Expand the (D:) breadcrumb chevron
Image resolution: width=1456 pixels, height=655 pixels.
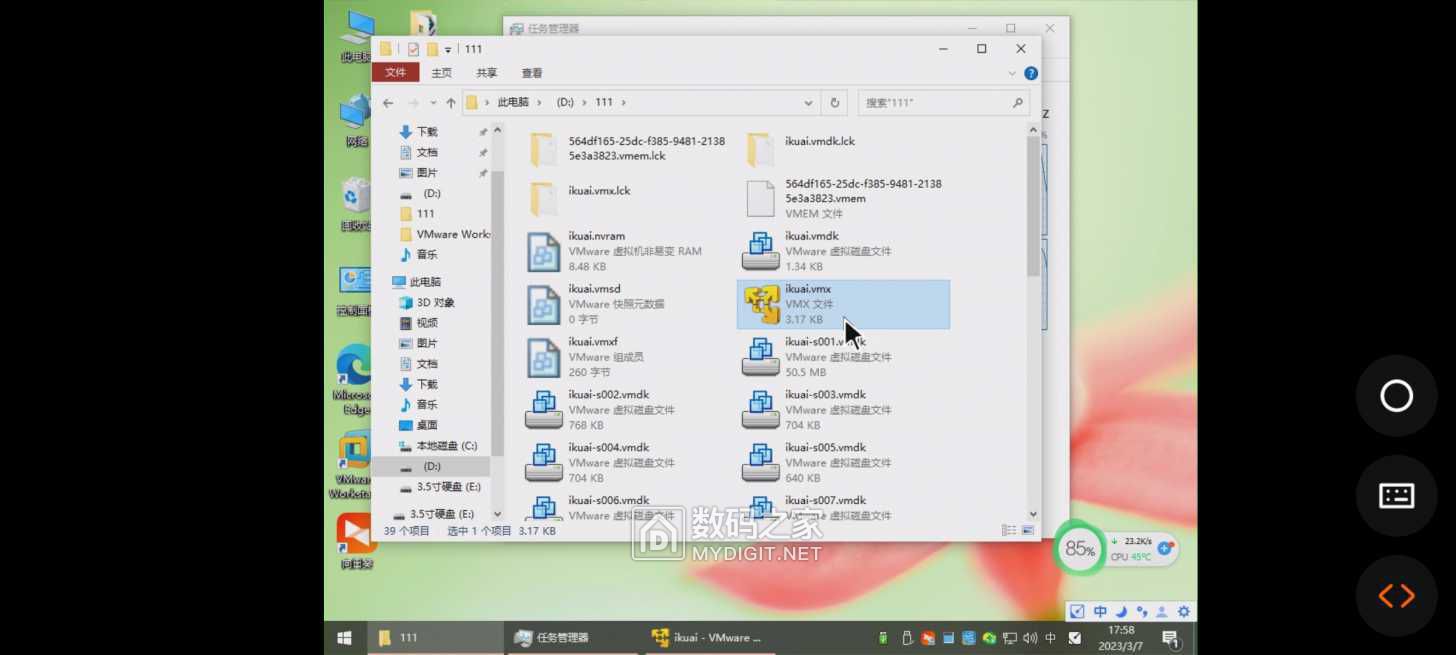pyautogui.click(x=583, y=102)
